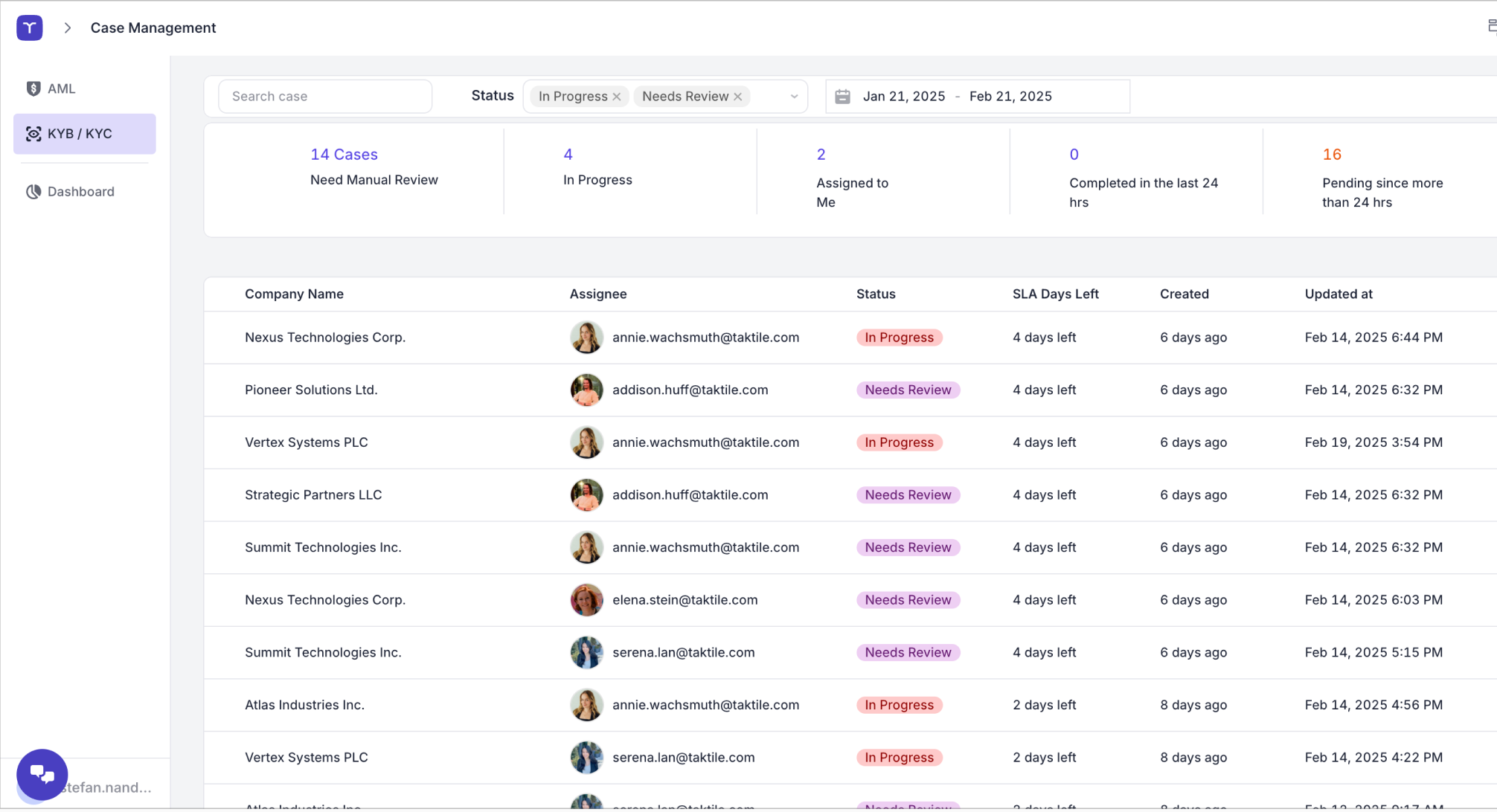Click the Taktile logo icon
The image size is (1497, 812).
30,28
